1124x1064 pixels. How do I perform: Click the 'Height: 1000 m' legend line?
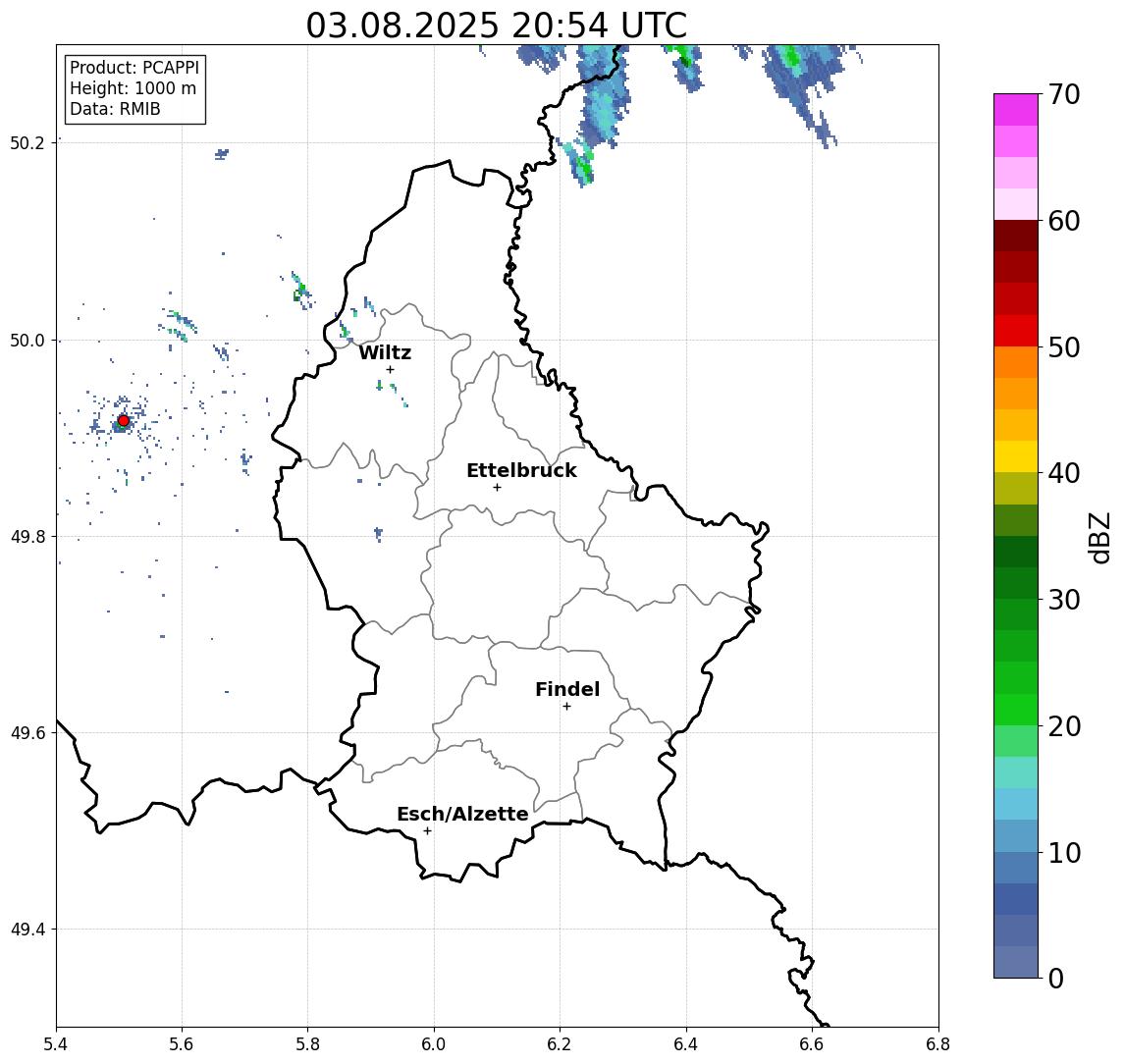(133, 88)
